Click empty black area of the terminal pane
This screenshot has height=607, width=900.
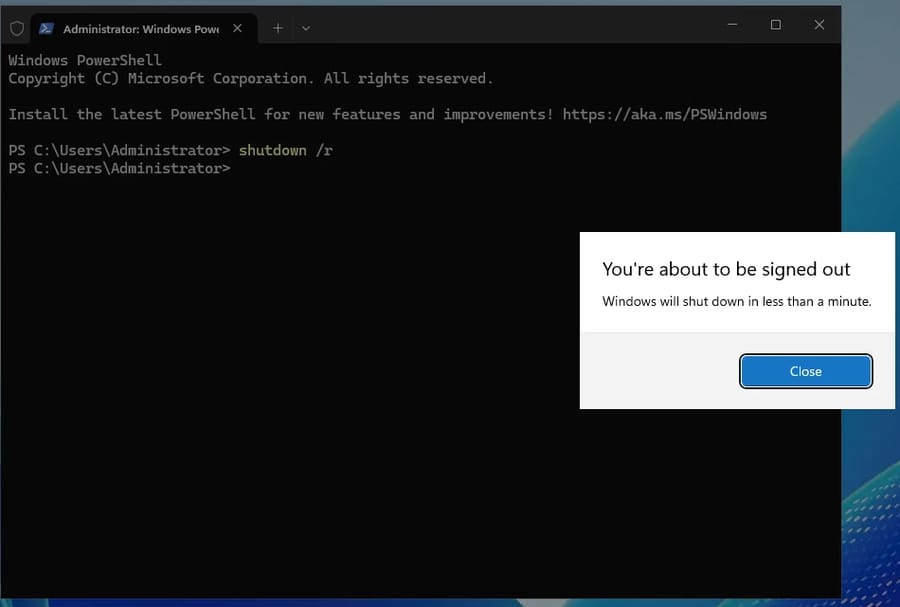(x=300, y=400)
